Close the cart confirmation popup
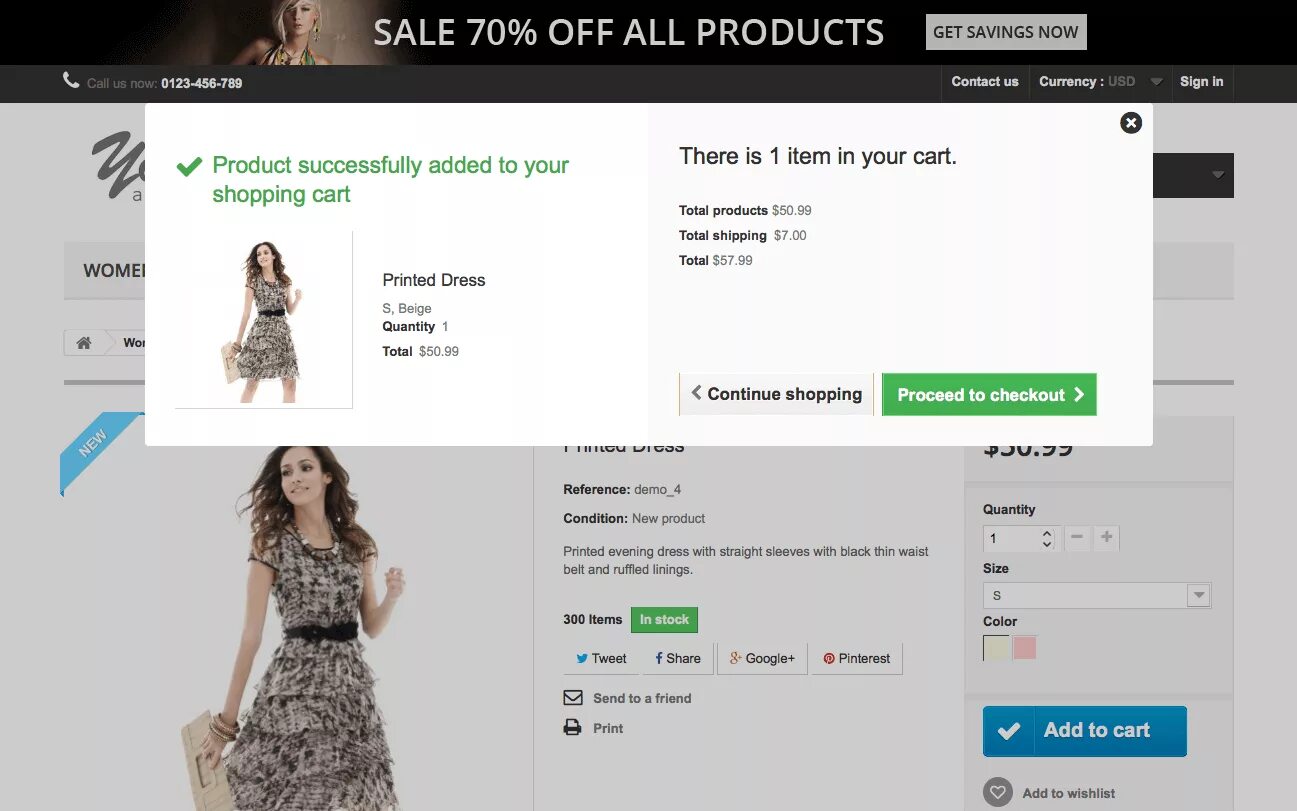This screenshot has height=811, width=1297. (x=1131, y=123)
